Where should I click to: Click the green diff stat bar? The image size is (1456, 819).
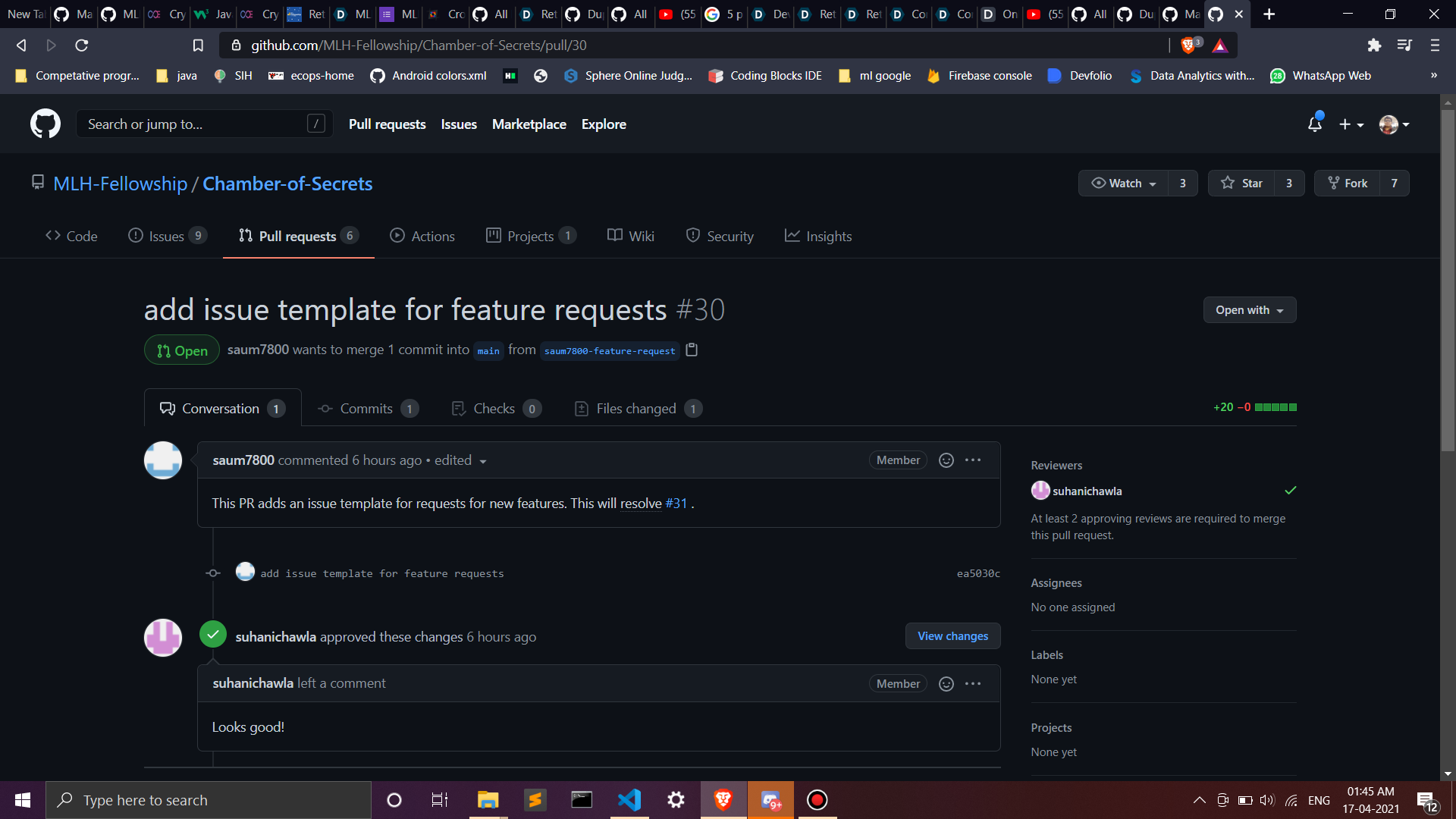click(x=1276, y=407)
